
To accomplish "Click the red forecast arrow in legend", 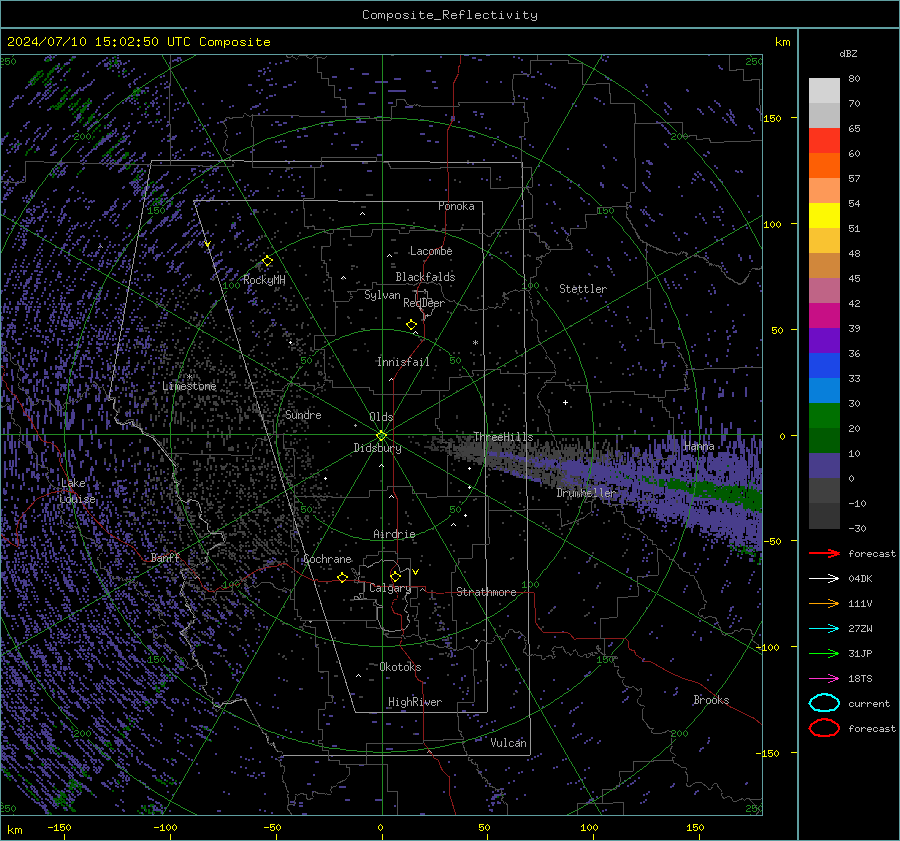I will click(824, 553).
